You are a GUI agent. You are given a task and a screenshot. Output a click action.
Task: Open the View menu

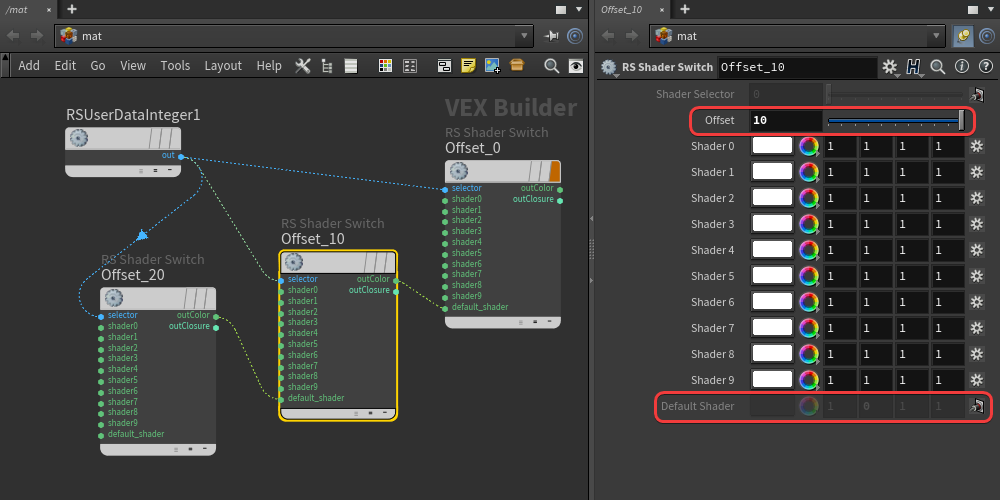click(x=133, y=66)
